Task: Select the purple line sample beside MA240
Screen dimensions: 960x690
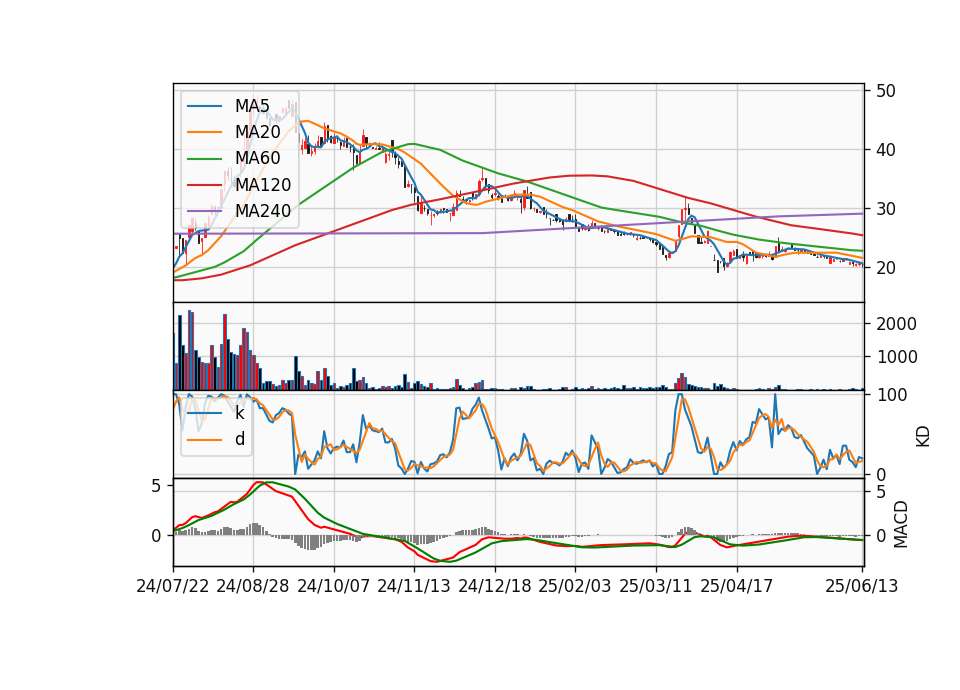Action: click(204, 211)
